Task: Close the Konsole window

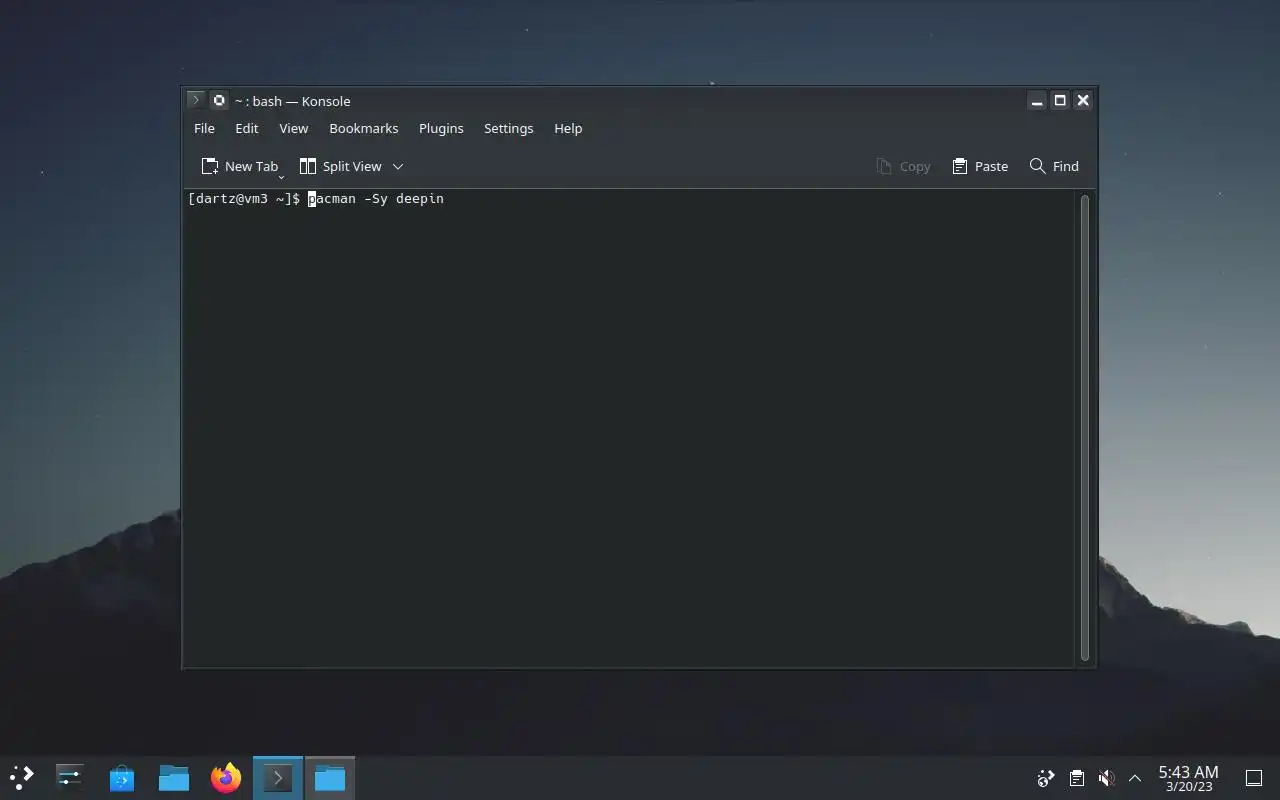Action: 1083,100
